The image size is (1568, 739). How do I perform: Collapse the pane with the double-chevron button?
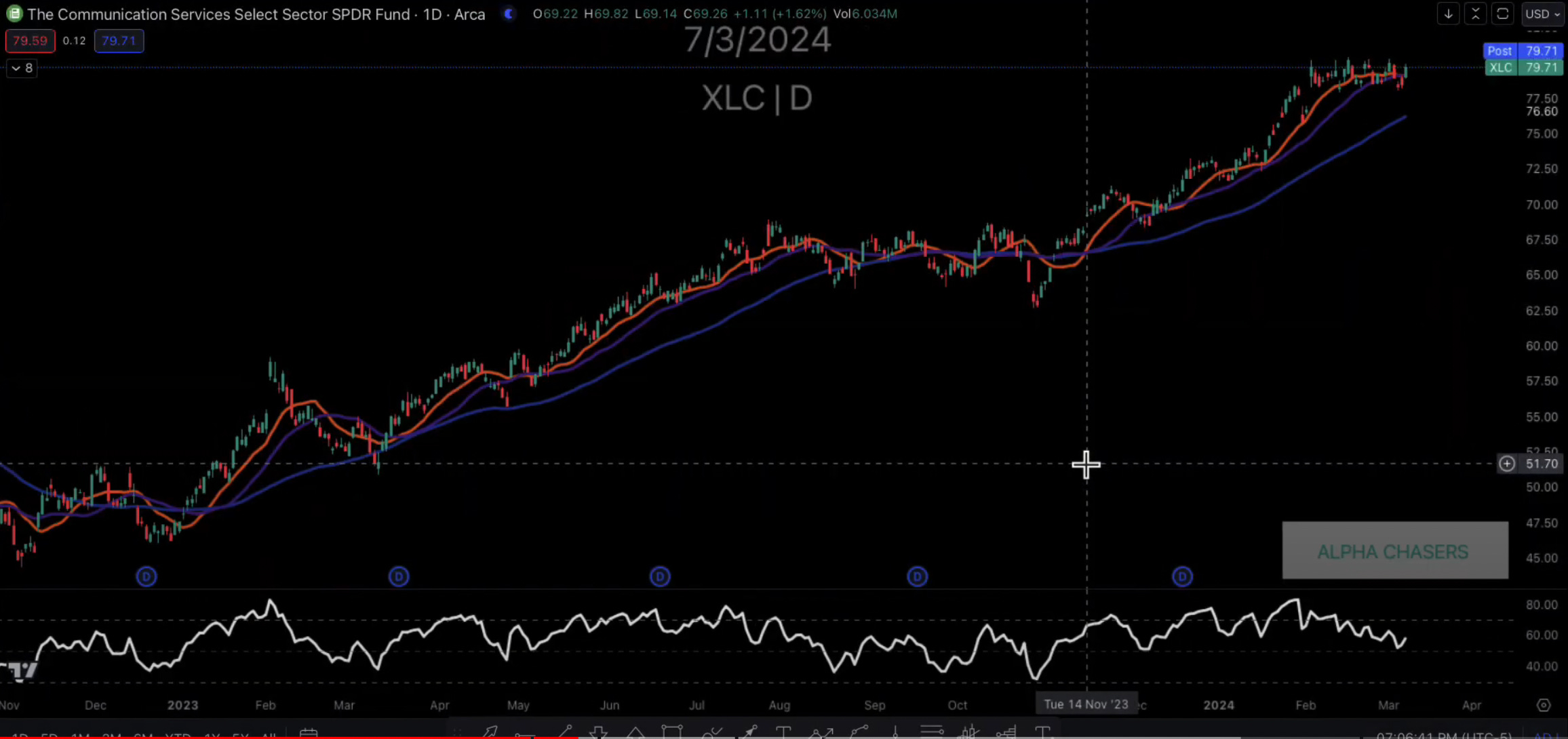1475,14
